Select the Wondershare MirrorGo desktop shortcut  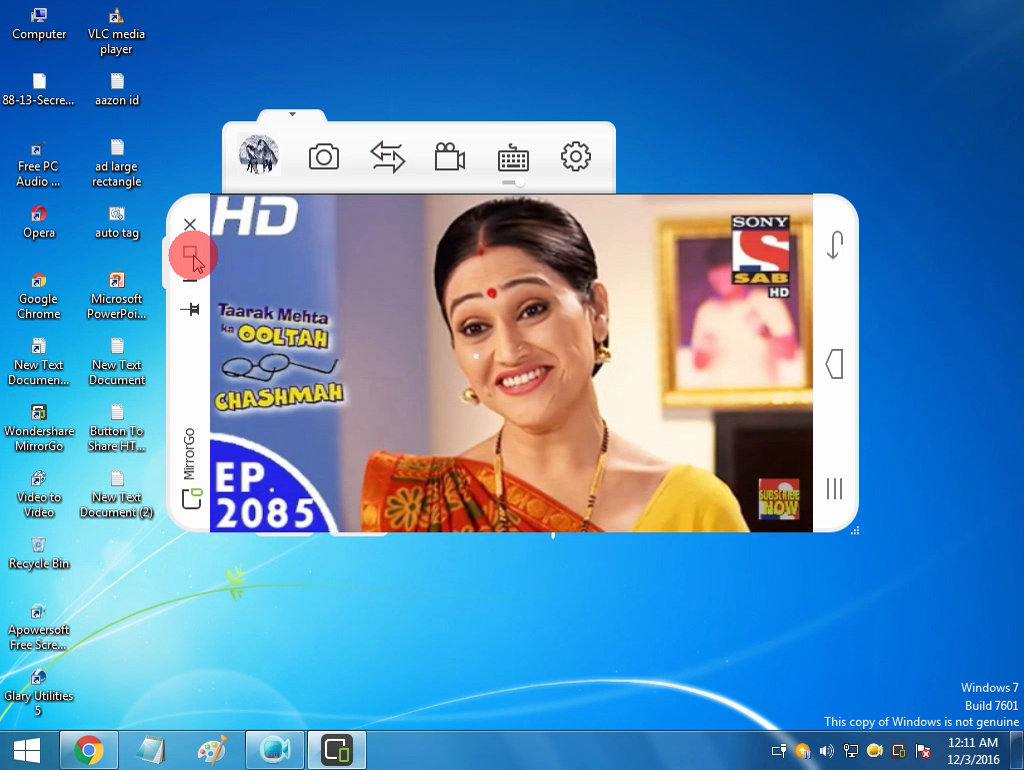click(x=39, y=429)
